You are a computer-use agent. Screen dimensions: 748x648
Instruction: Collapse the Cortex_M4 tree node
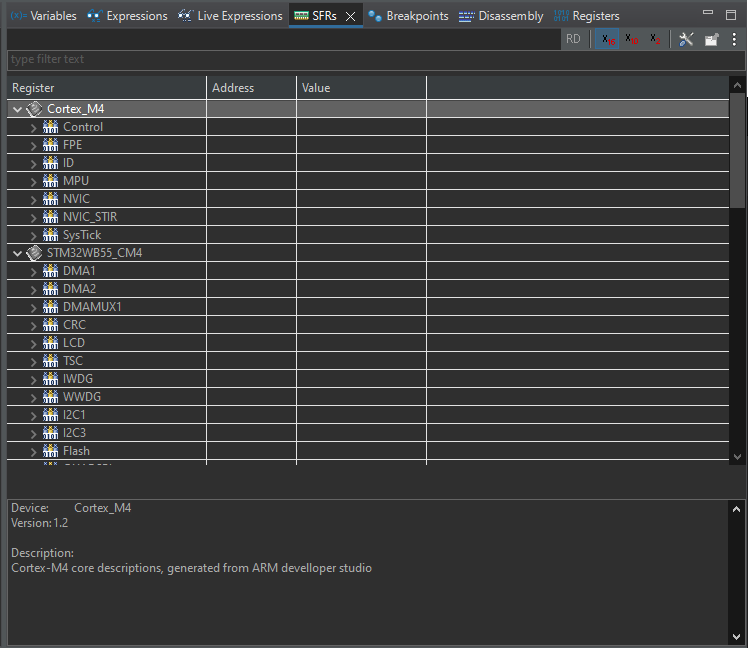[x=18, y=109]
